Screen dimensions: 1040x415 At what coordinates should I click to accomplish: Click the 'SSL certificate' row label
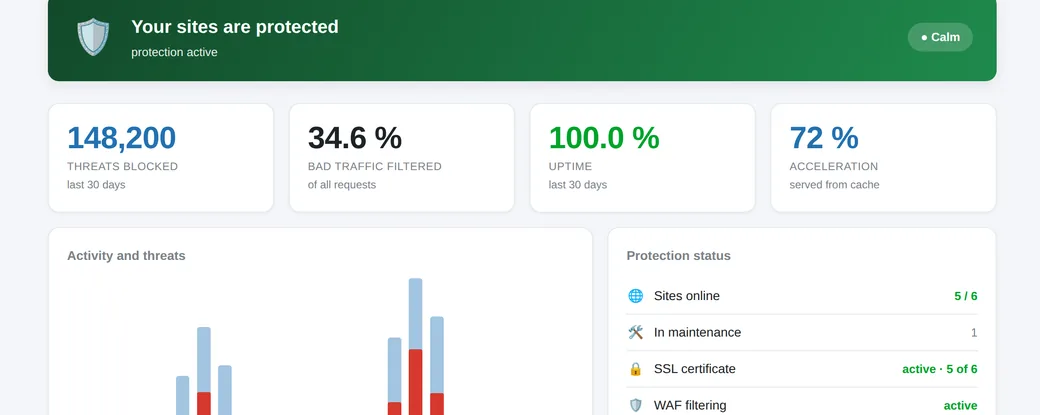(694, 369)
